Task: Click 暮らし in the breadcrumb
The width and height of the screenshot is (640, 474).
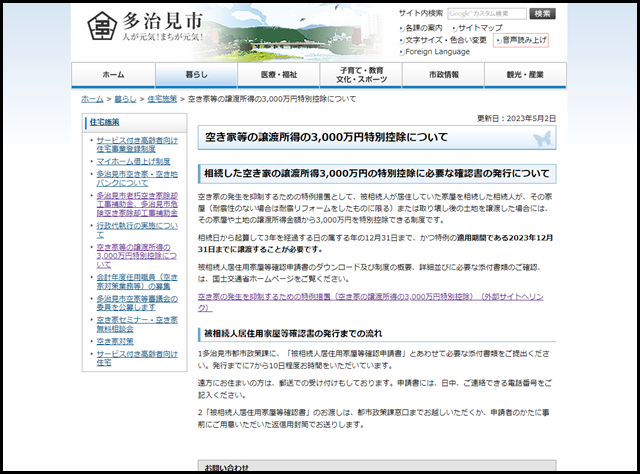Action: click(125, 99)
